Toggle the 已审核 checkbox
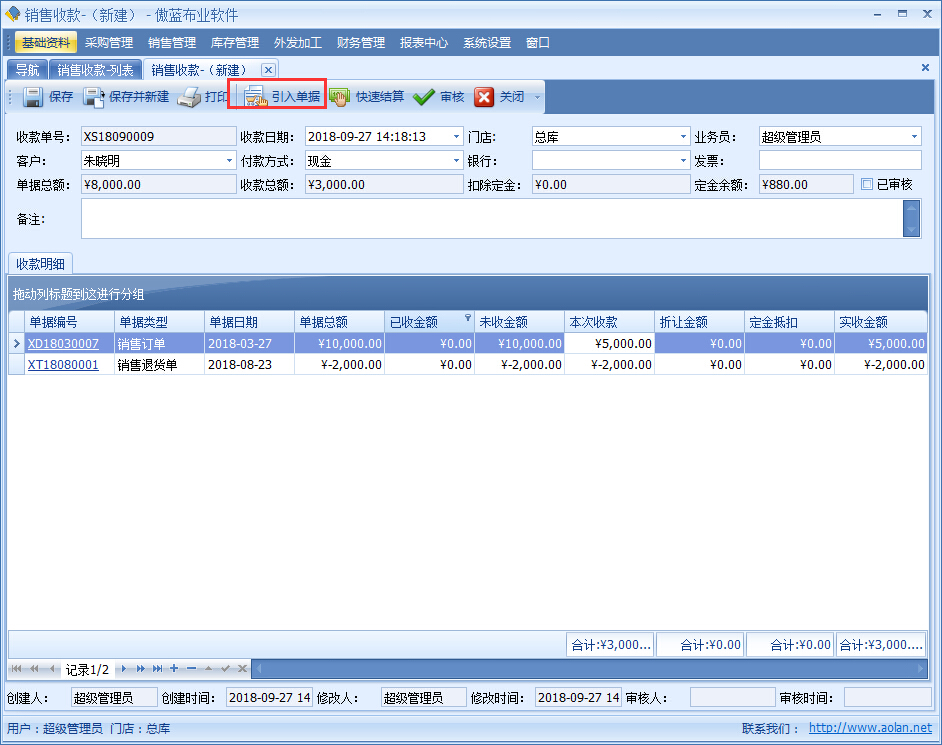This screenshot has width=942, height=745. click(x=867, y=184)
